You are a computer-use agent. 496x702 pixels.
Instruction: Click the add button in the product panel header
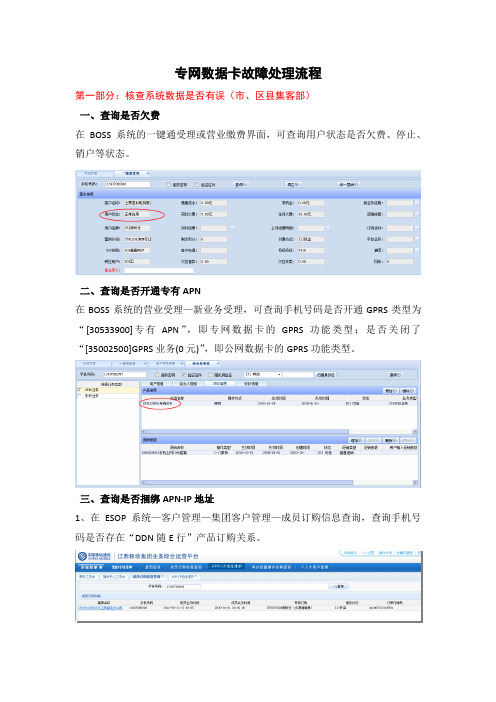pyautogui.click(x=390, y=391)
